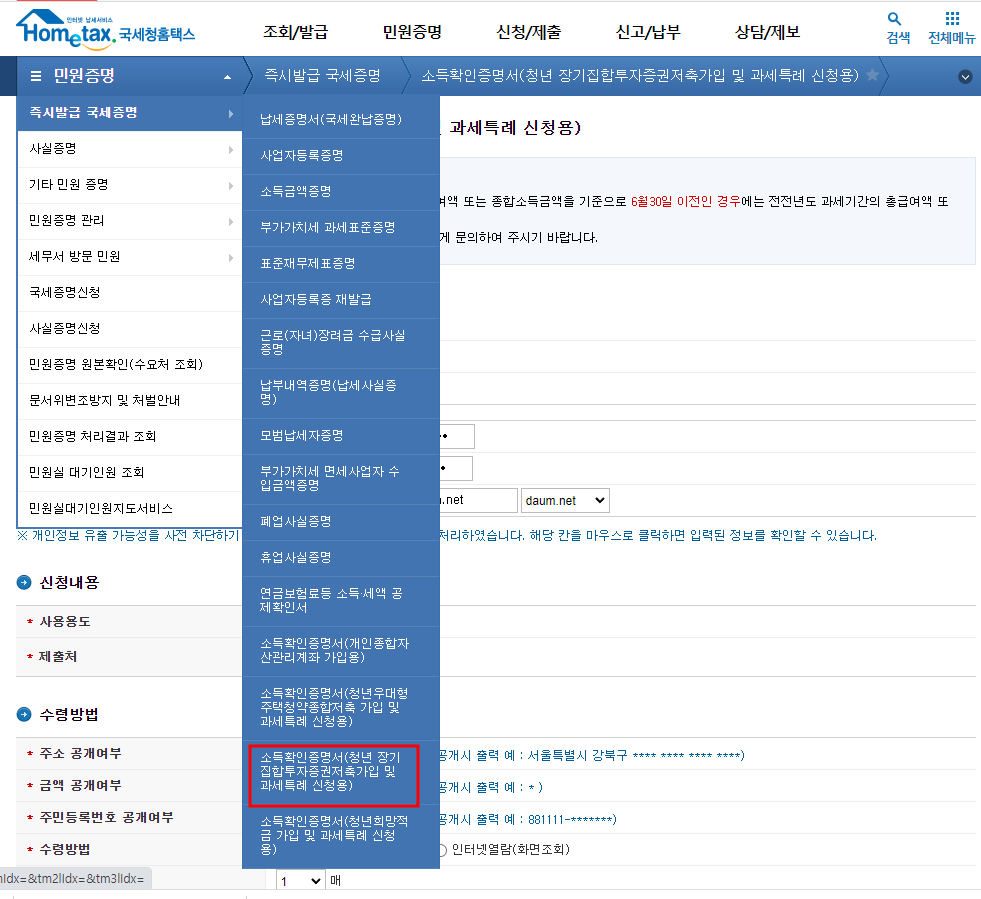Toggle the favorite star in the breadcrumb
Screen dimensions: 981x899
pyautogui.click(x=872, y=76)
